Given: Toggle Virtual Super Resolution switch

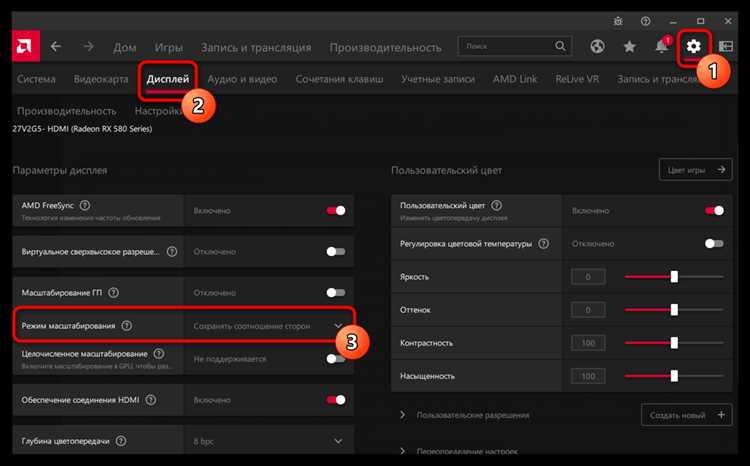Looking at the screenshot, I should 336,252.
